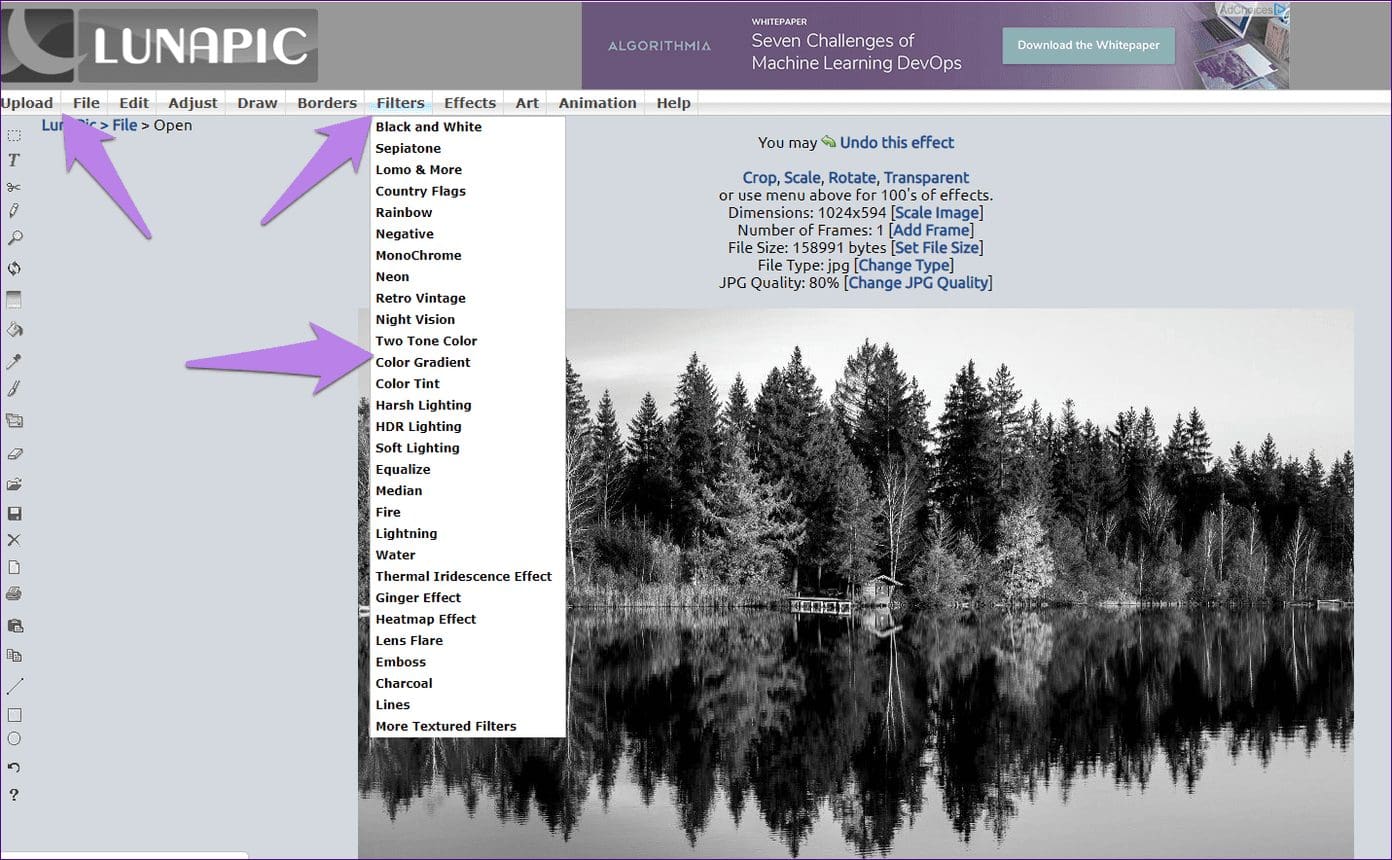Save the image with the floppy disk icon
Screen dimensions: 1392x860
(x=14, y=513)
